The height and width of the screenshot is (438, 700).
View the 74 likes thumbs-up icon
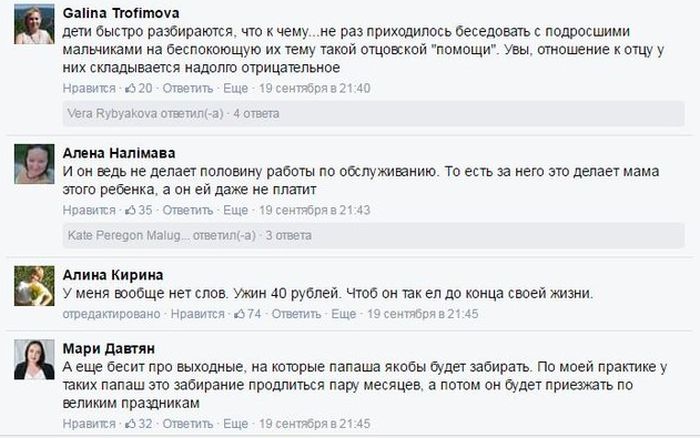pos(238,313)
